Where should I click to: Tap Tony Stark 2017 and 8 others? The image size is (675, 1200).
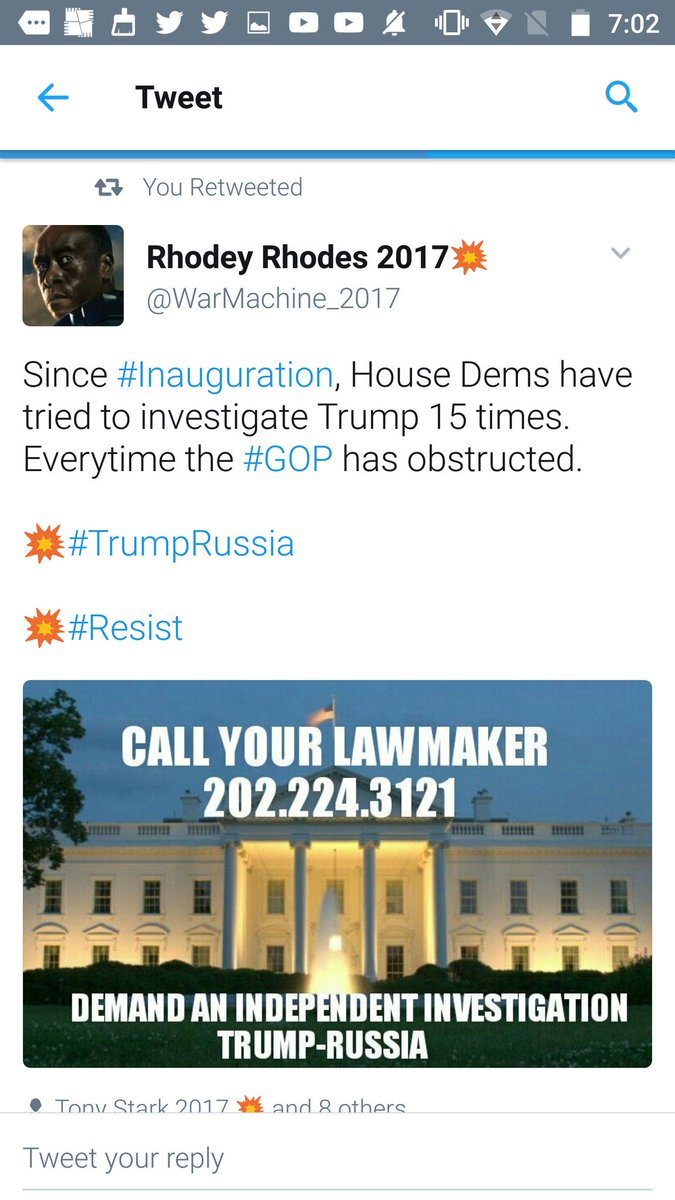pyautogui.click(x=230, y=1107)
